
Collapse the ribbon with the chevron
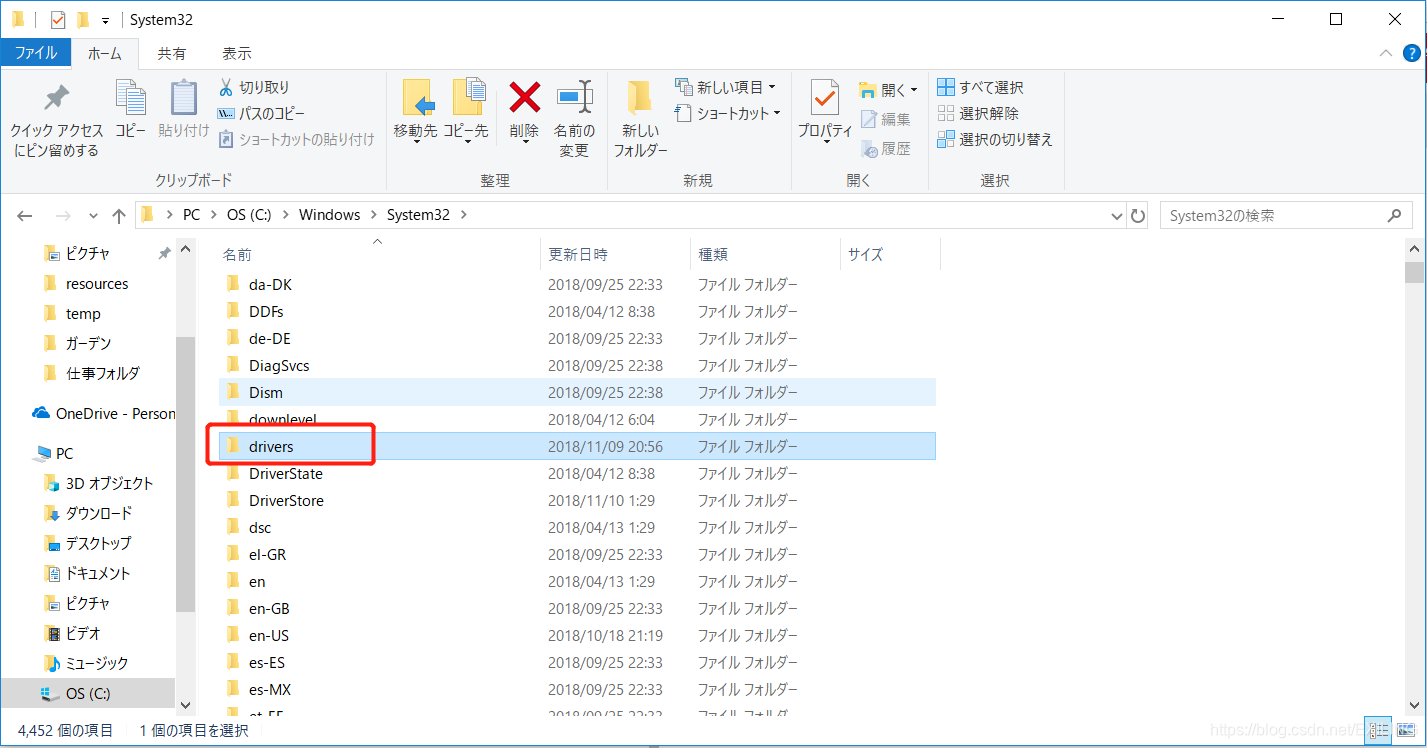pos(1385,53)
